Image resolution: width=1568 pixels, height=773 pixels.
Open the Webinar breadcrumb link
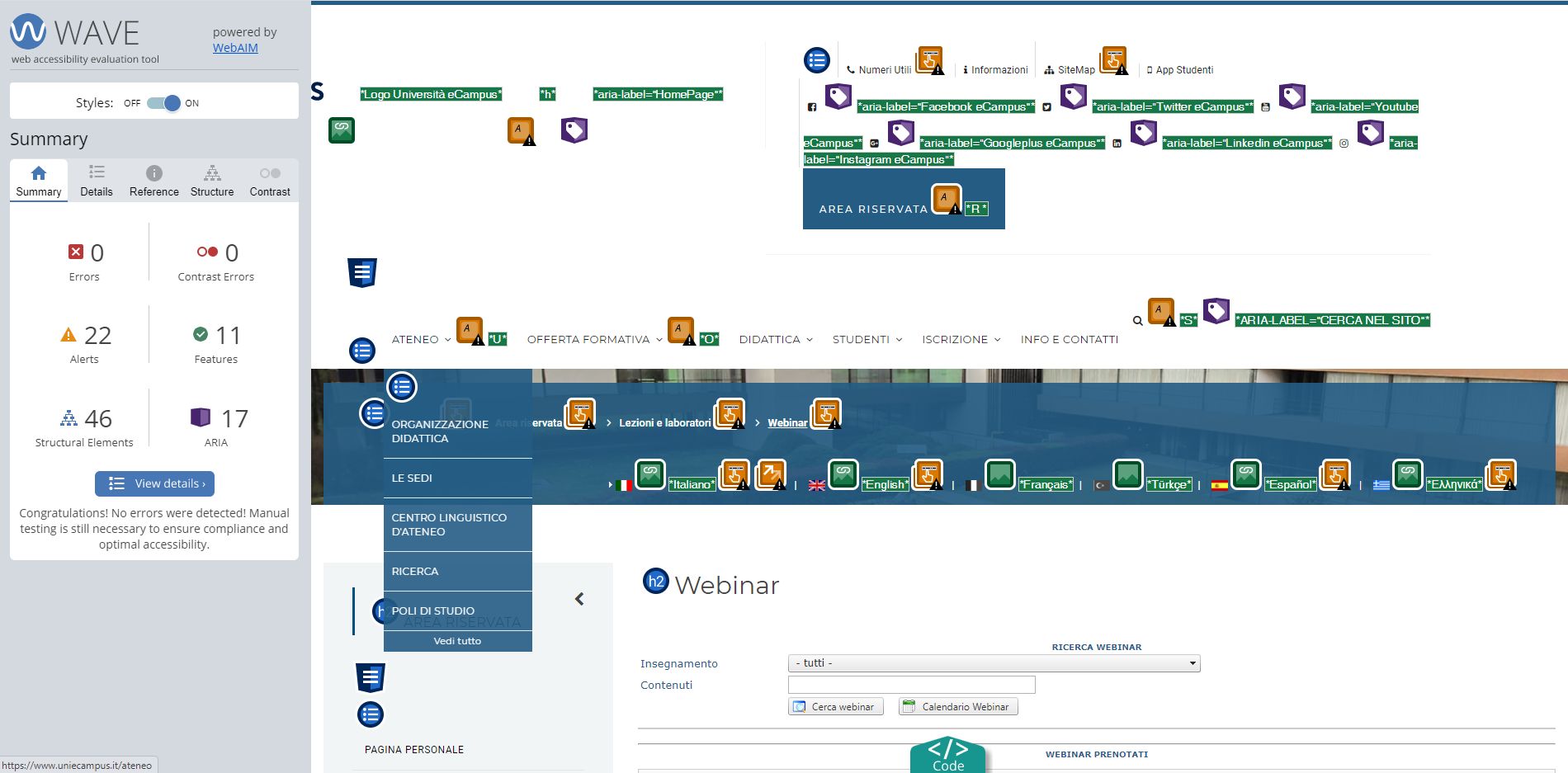788,423
